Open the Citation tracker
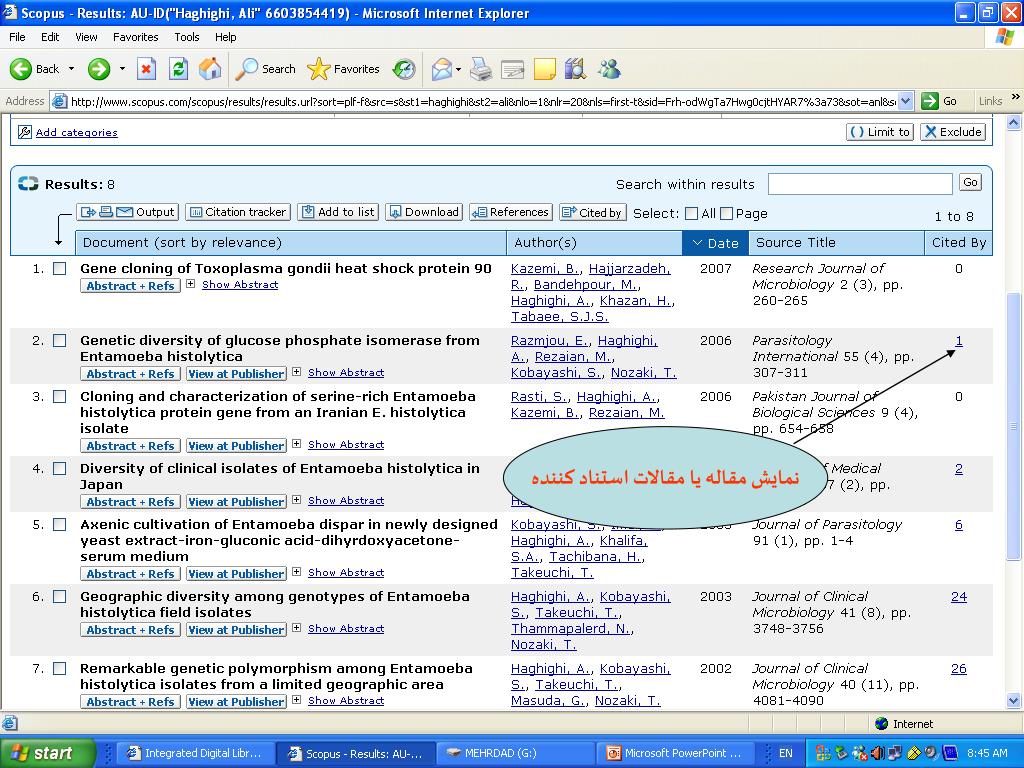The image size is (1024, 768). coord(238,212)
